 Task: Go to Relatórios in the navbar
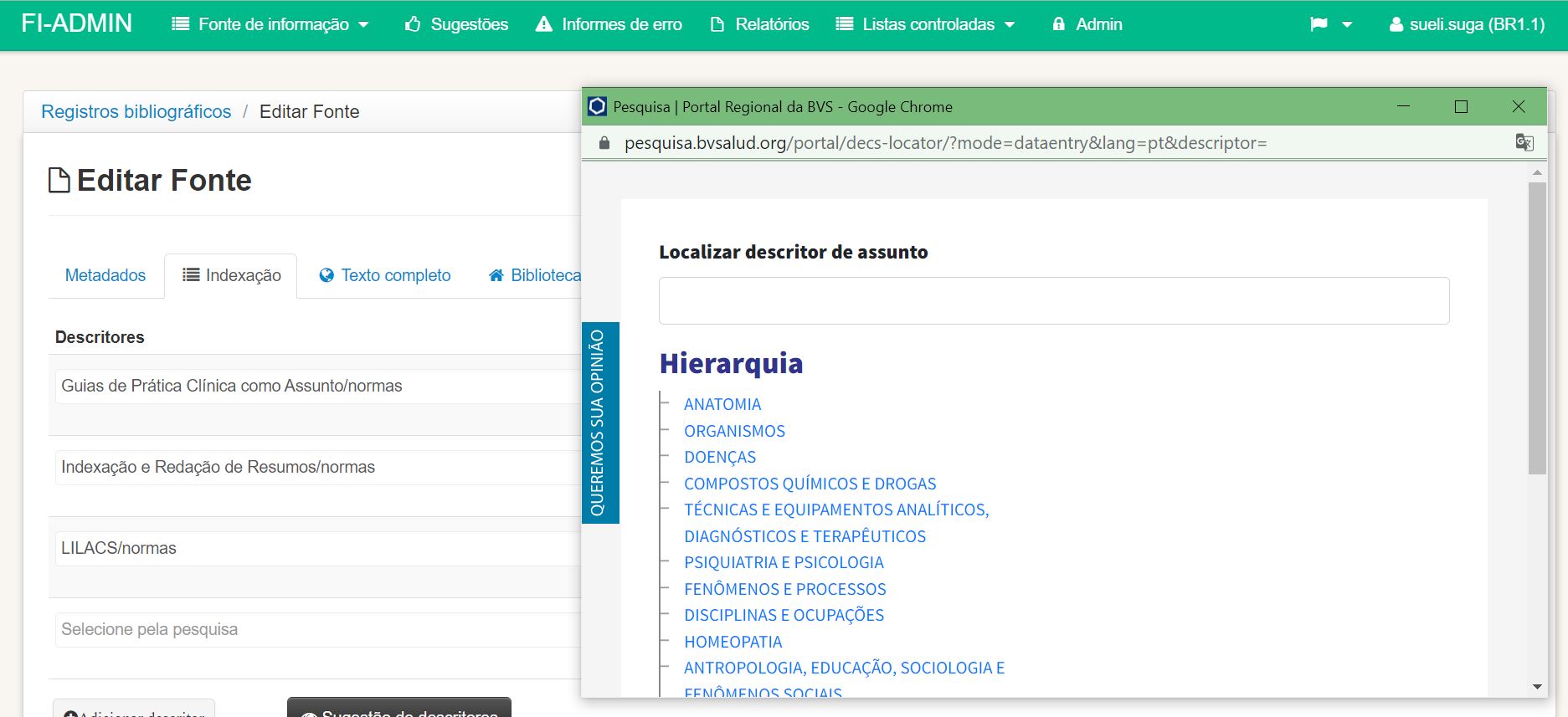click(x=759, y=24)
